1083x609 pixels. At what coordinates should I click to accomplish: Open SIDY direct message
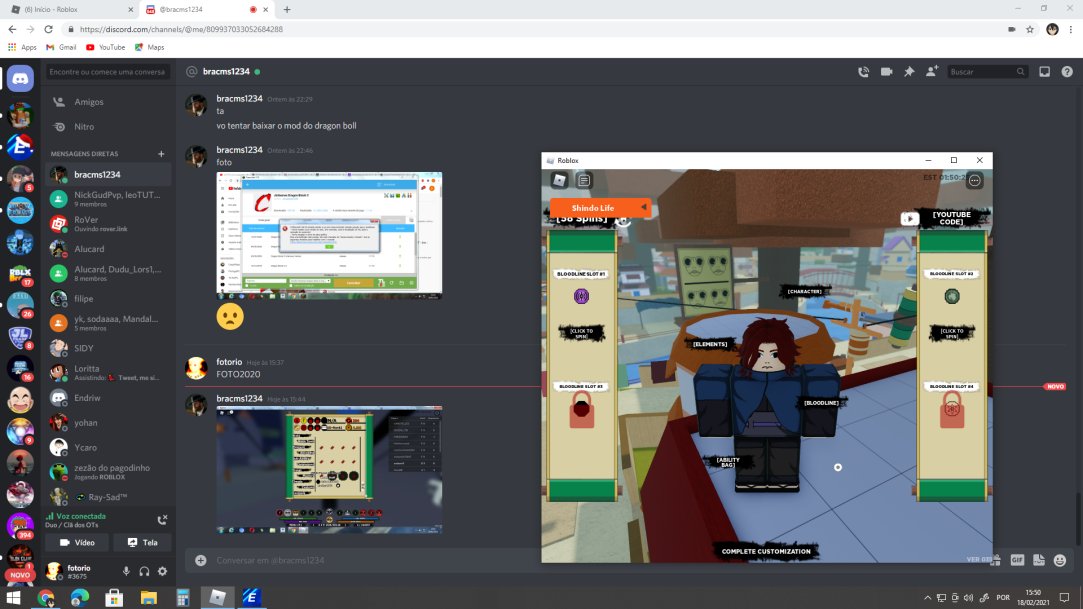[108, 348]
